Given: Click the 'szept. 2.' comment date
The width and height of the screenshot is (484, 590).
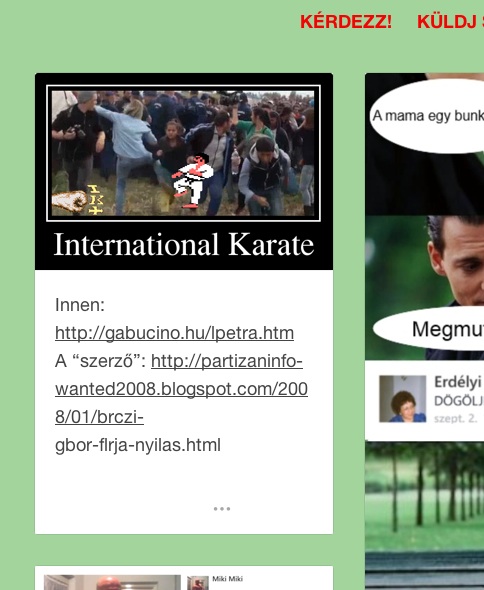Looking at the screenshot, I should (455, 418).
